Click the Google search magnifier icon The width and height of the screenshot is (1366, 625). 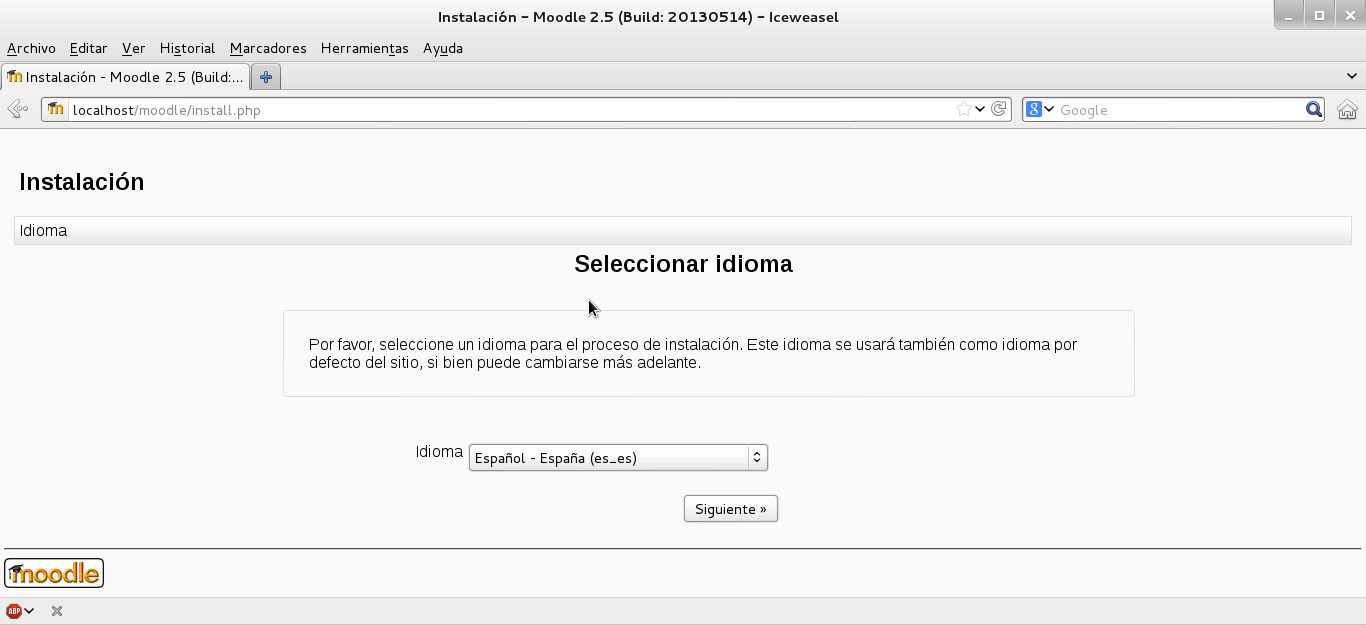pos(1313,110)
